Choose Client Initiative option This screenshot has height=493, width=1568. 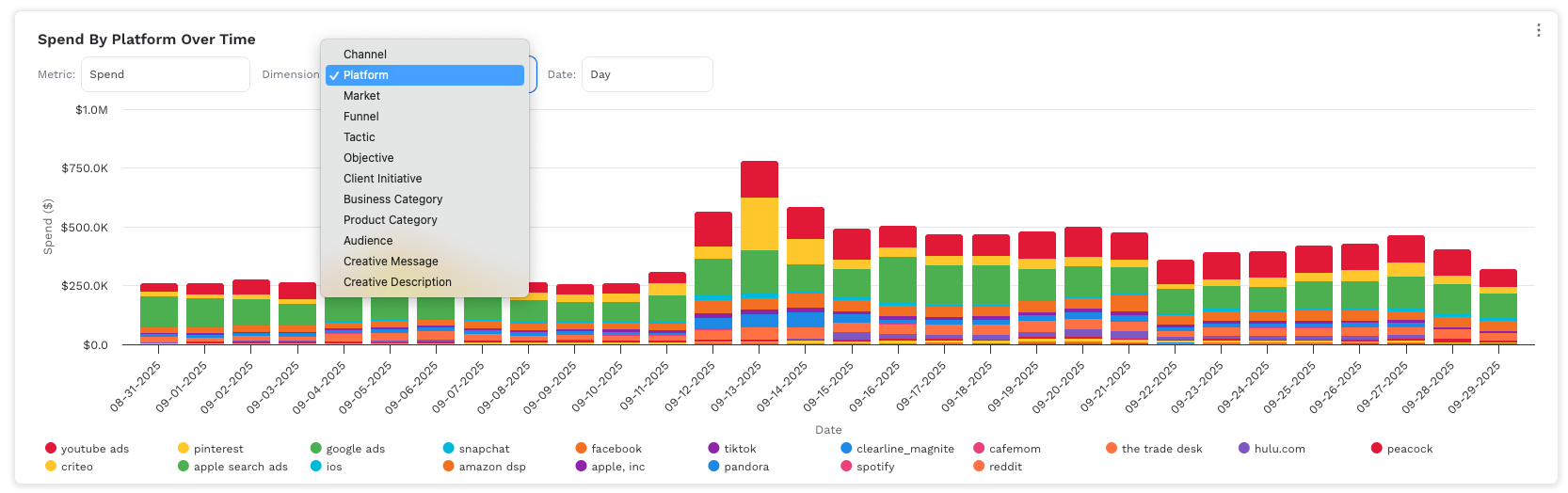click(382, 179)
